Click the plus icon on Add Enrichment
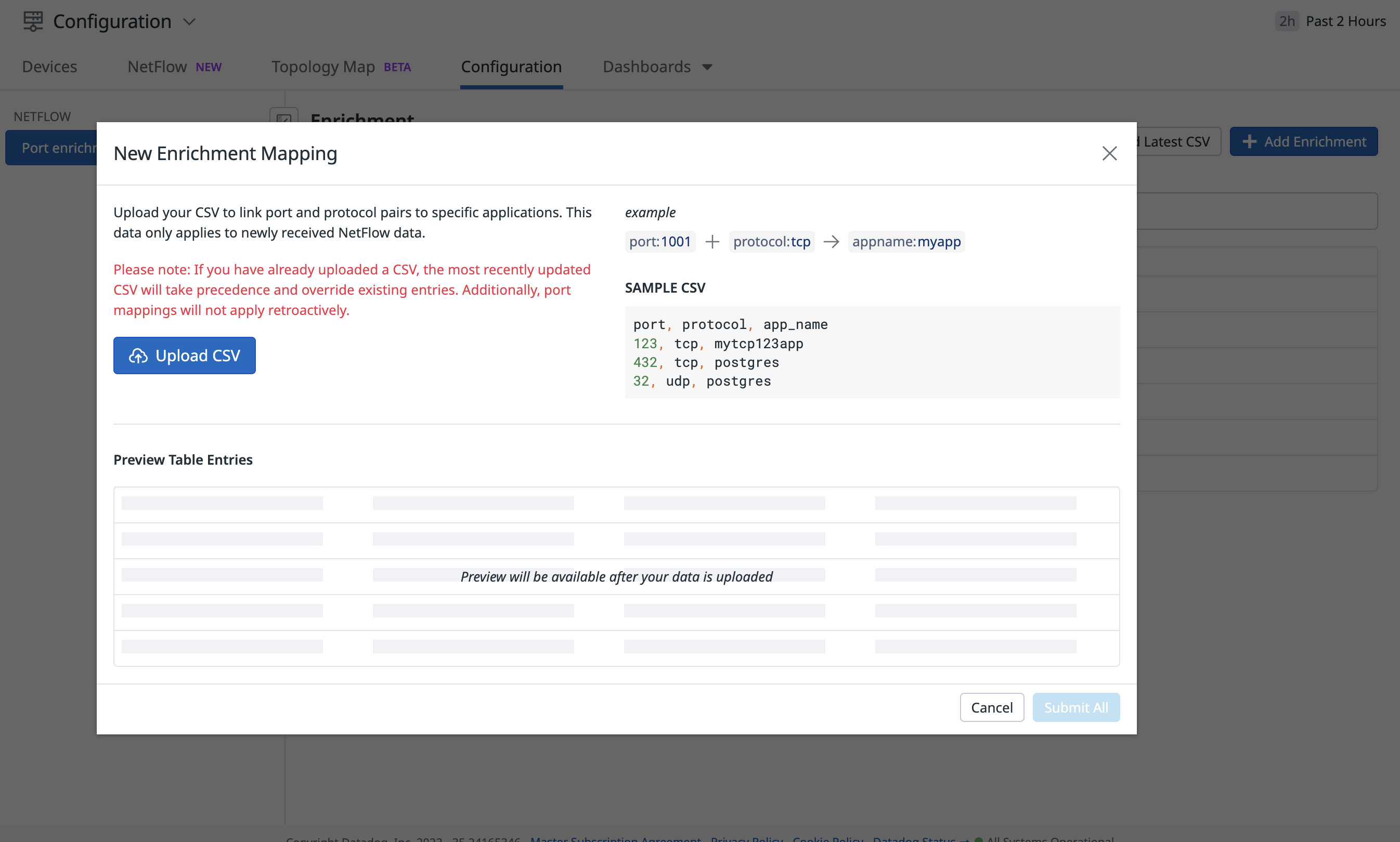Screen dimensions: 1400x842 [x=1250, y=141]
